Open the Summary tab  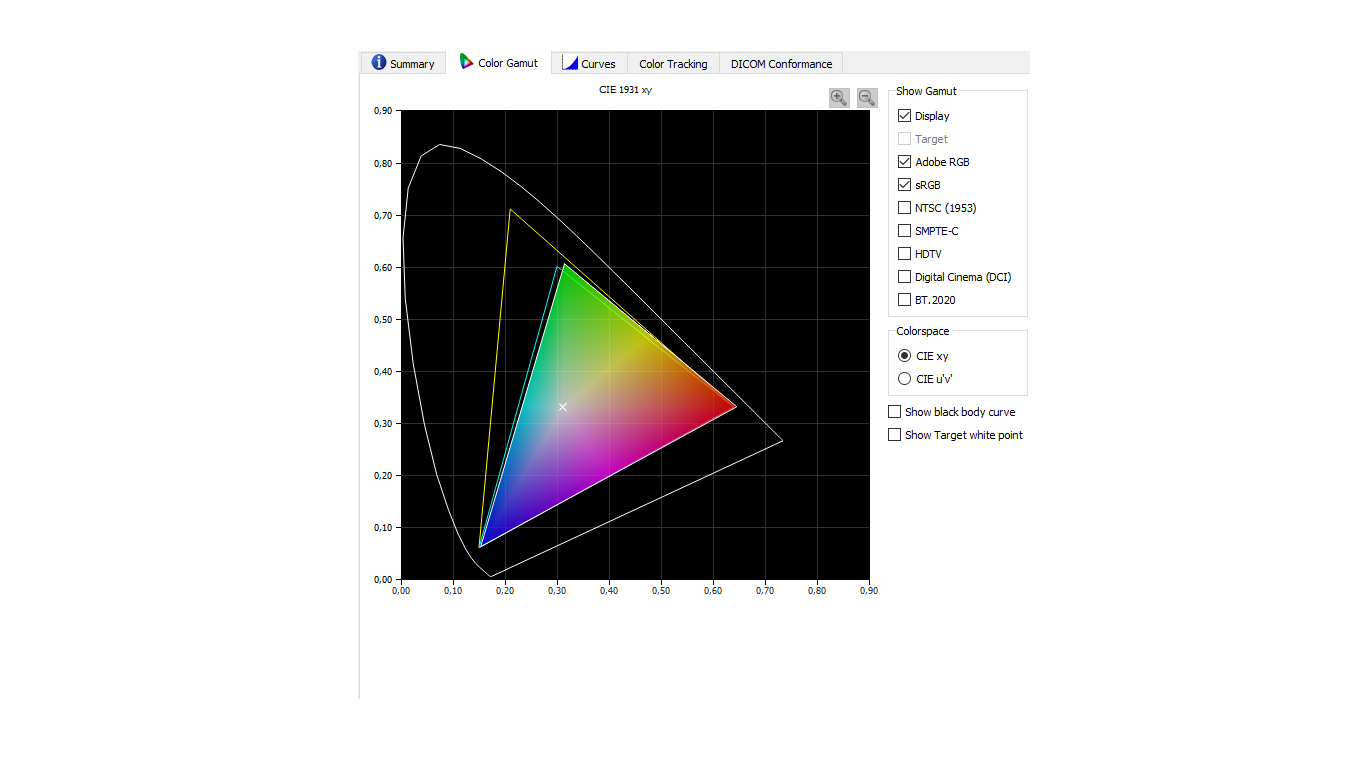[x=403, y=63]
